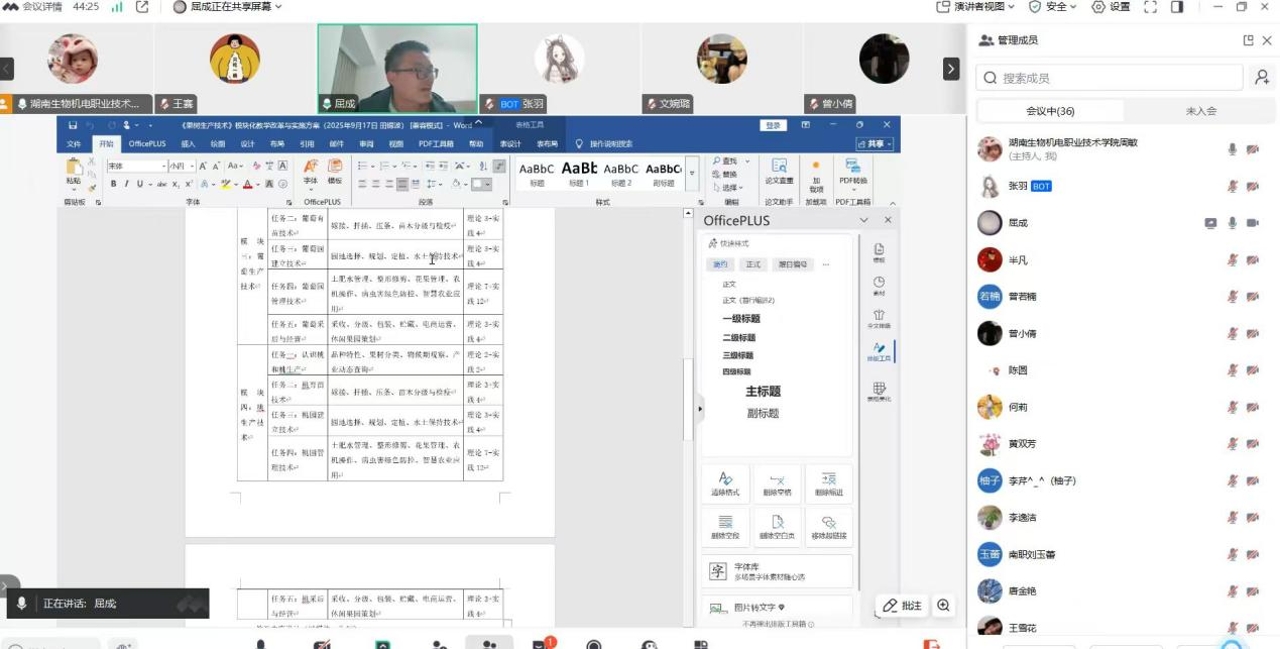This screenshot has height=649, width=1280.
Task: Enter full screen mode in meeting toolbar
Action: (1150, 7)
